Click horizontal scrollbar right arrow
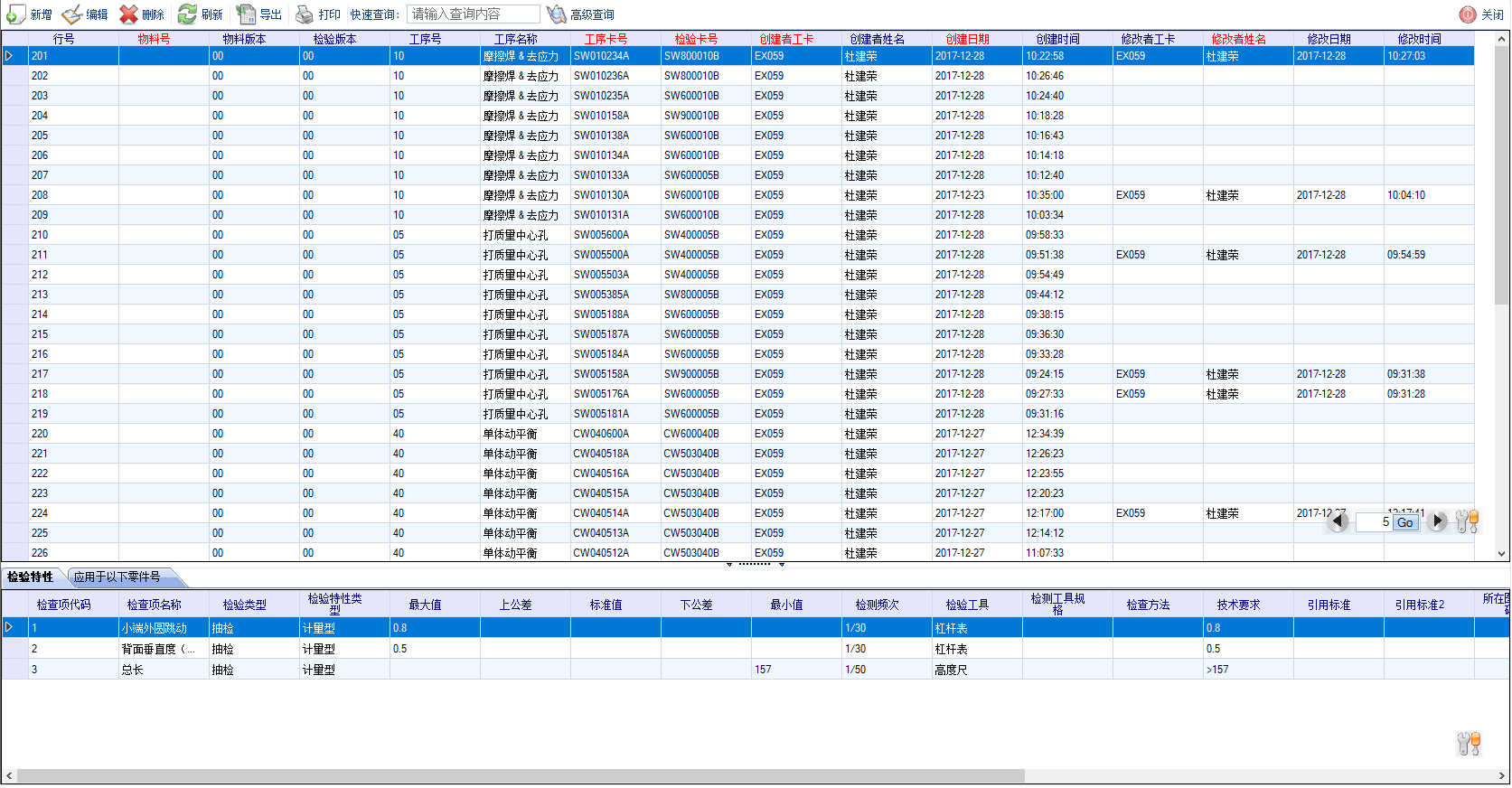Image resolution: width=1512 pixels, height=788 pixels. [x=1503, y=776]
